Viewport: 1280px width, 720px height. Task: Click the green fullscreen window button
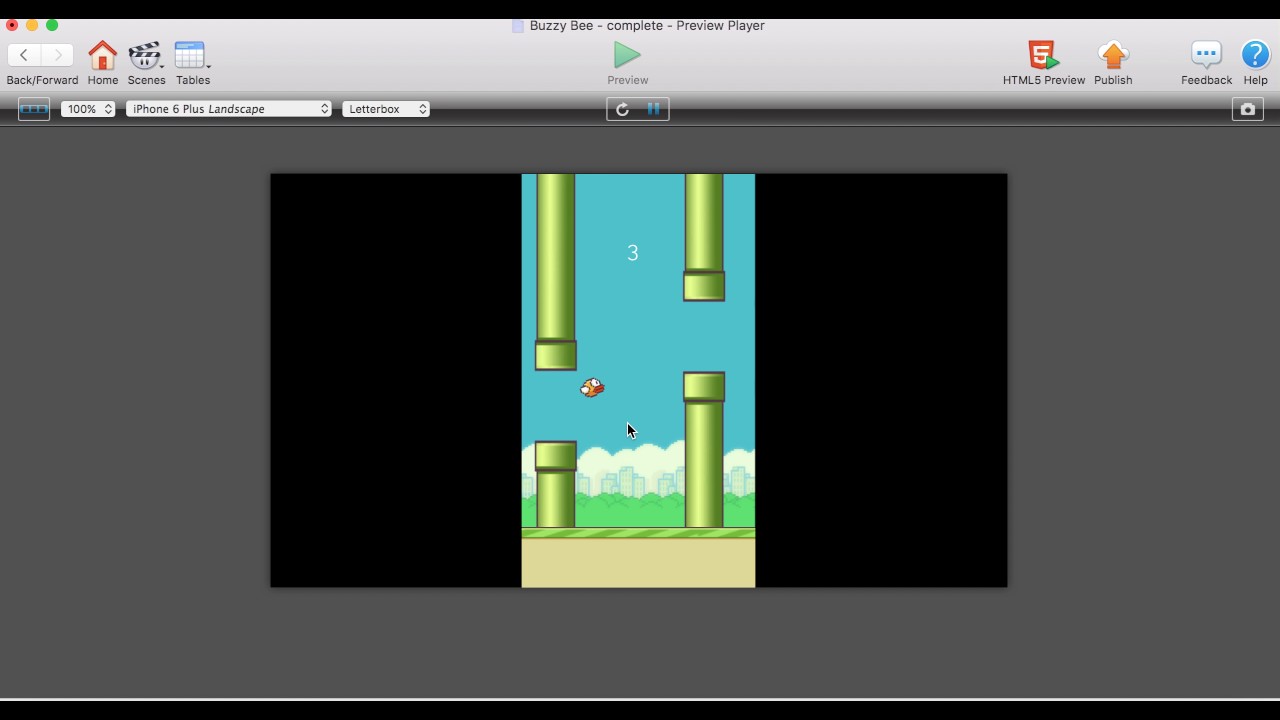click(52, 25)
